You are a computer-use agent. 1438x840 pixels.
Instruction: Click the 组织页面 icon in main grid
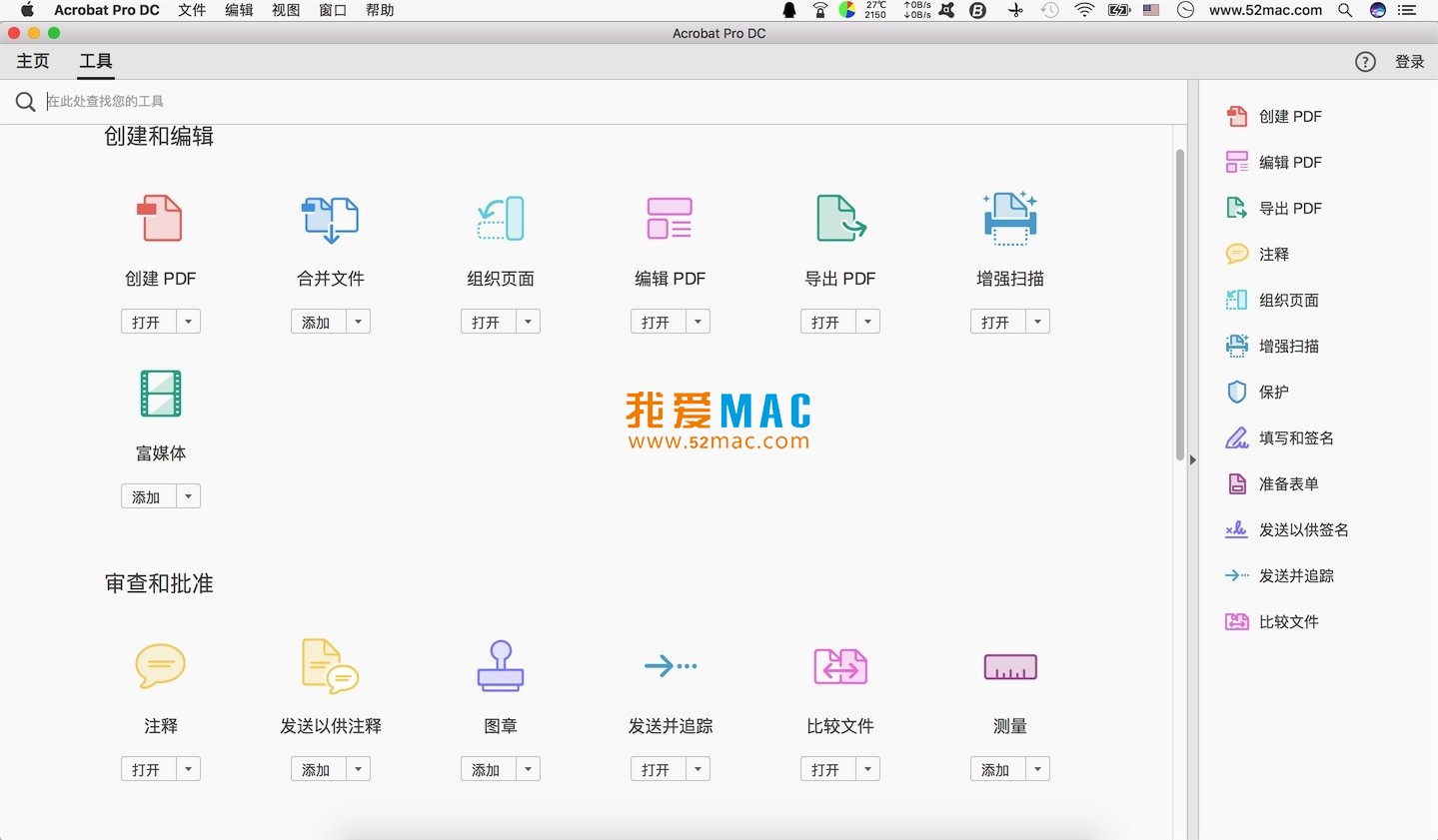point(500,218)
